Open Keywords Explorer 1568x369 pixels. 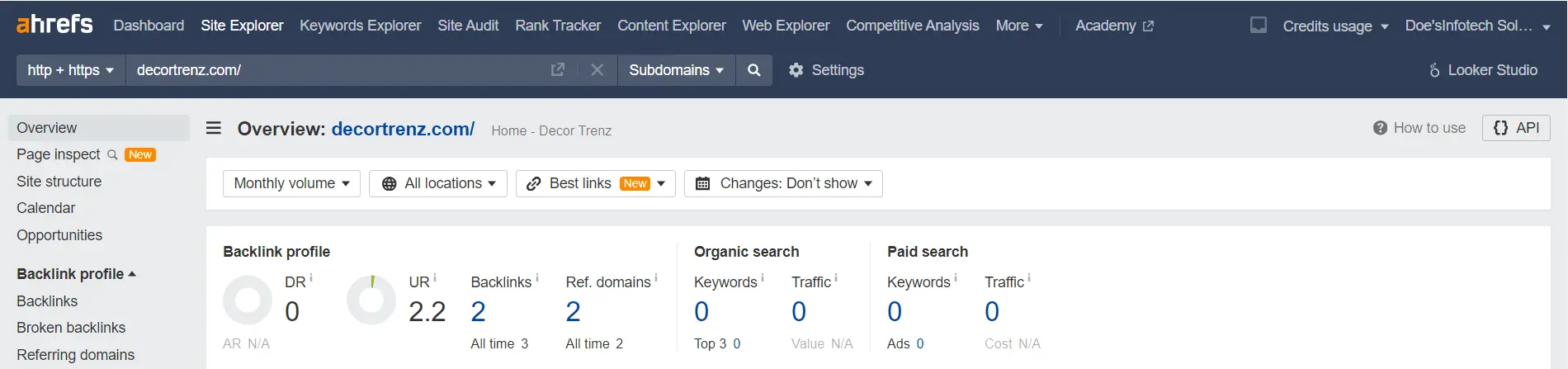(360, 26)
